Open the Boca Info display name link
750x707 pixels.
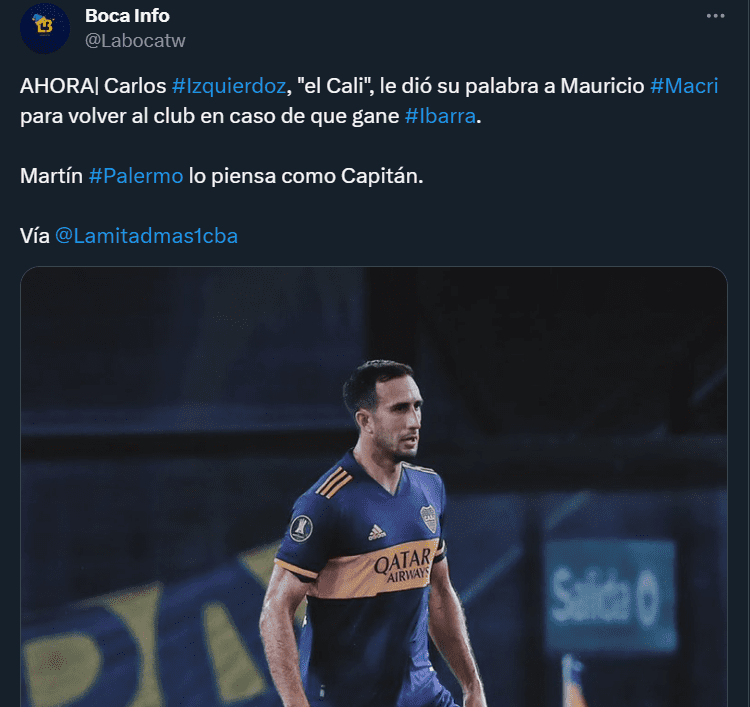coord(127,16)
